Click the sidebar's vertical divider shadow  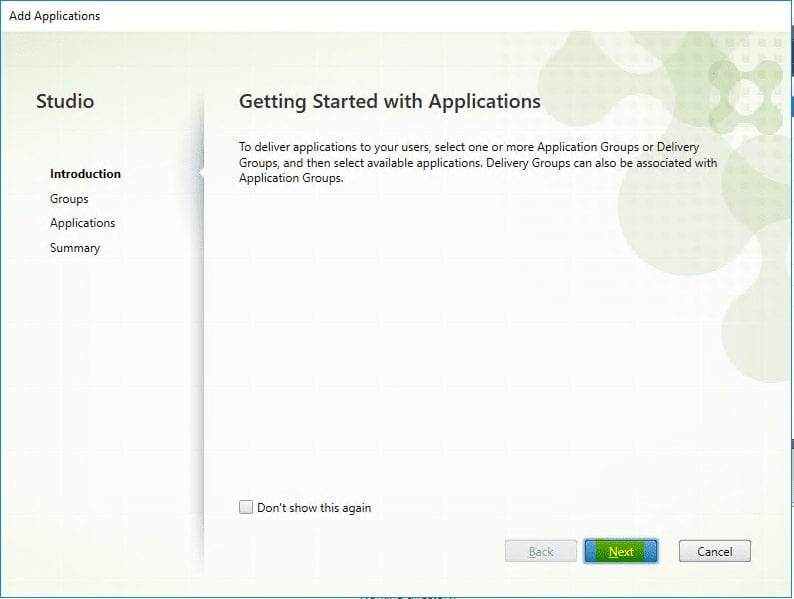[x=203, y=350]
